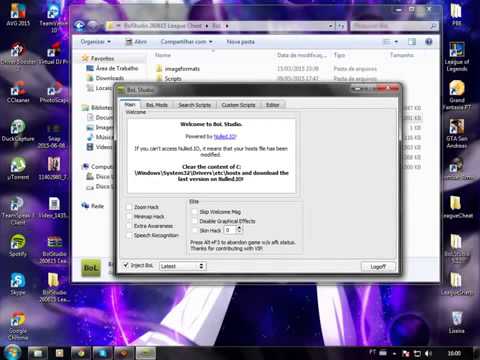
Task: Toggle the Extra Awareness checkbox
Action: tap(129, 226)
